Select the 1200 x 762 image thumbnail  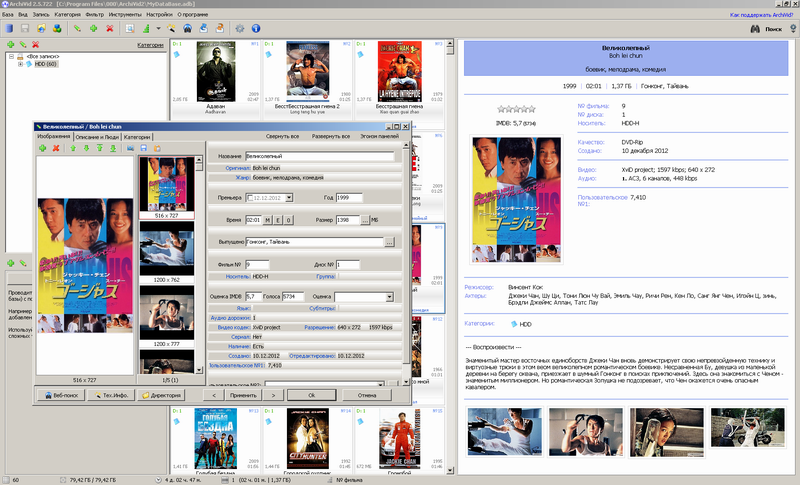tap(166, 251)
